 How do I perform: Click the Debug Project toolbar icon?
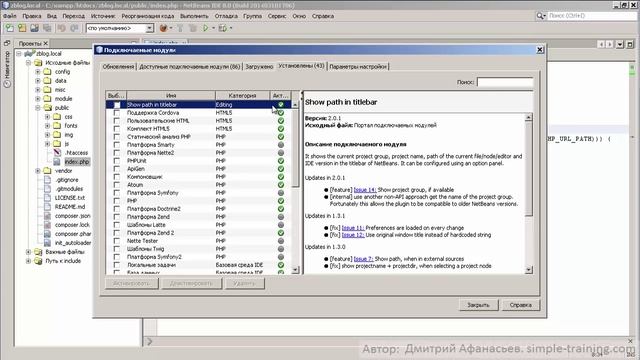[x=222, y=28]
